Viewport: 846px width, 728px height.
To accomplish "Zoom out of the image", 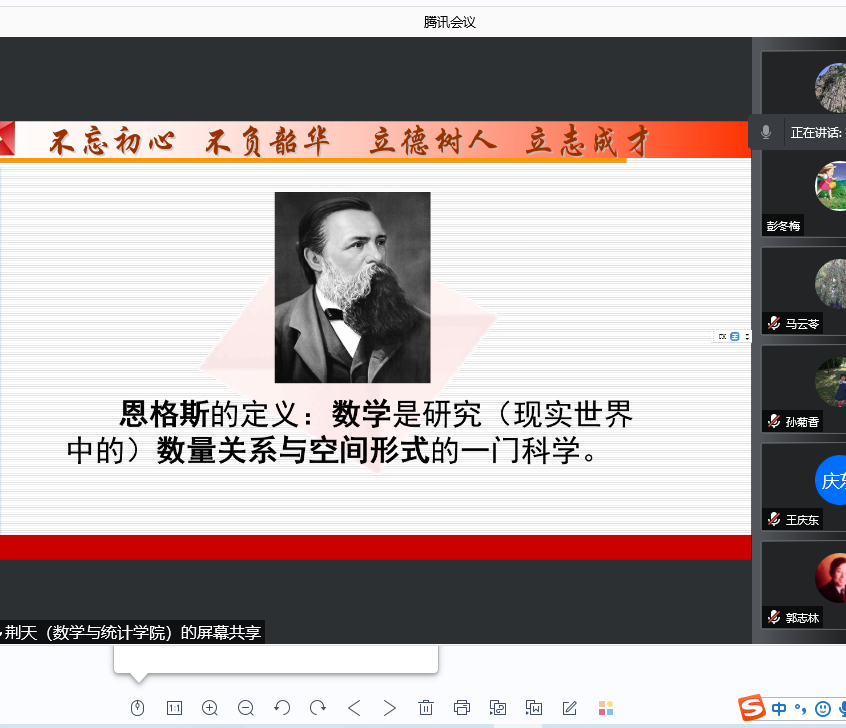I will [x=246, y=708].
